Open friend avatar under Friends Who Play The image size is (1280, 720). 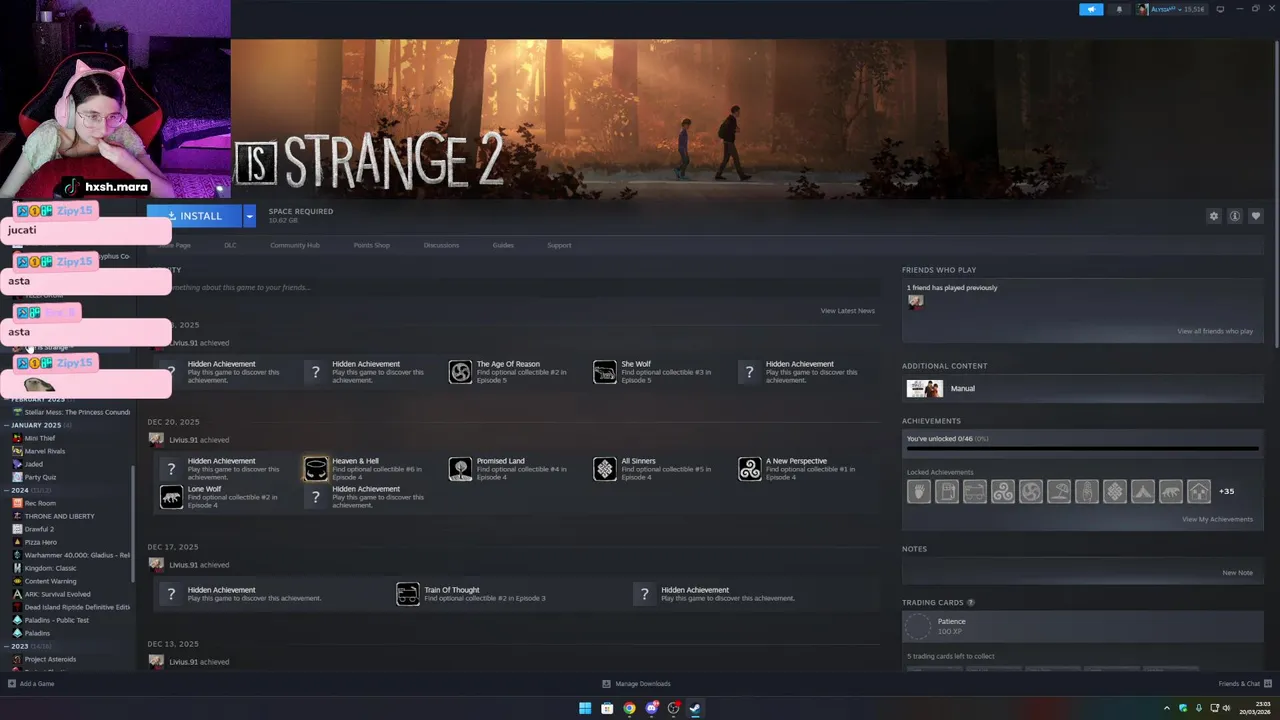tap(915, 301)
